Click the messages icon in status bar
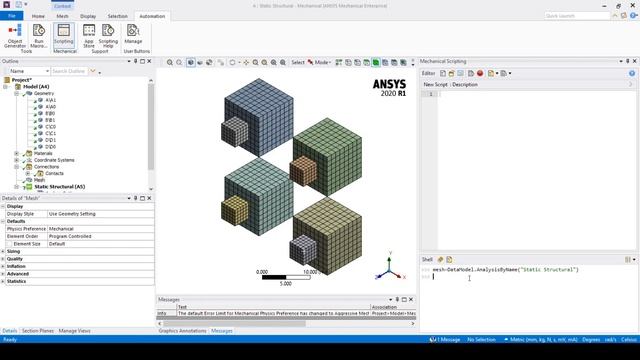640x360 pixels. [433, 340]
